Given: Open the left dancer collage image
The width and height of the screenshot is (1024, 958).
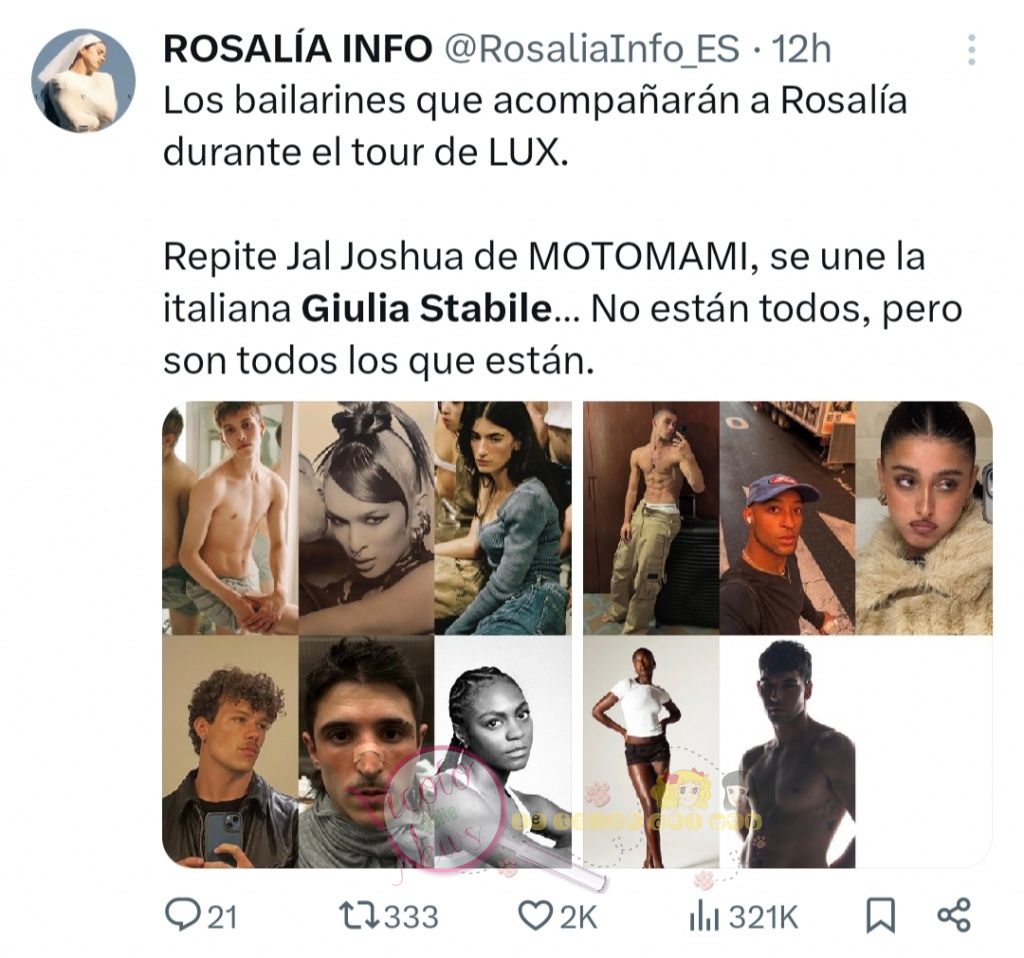Looking at the screenshot, I should (367, 635).
